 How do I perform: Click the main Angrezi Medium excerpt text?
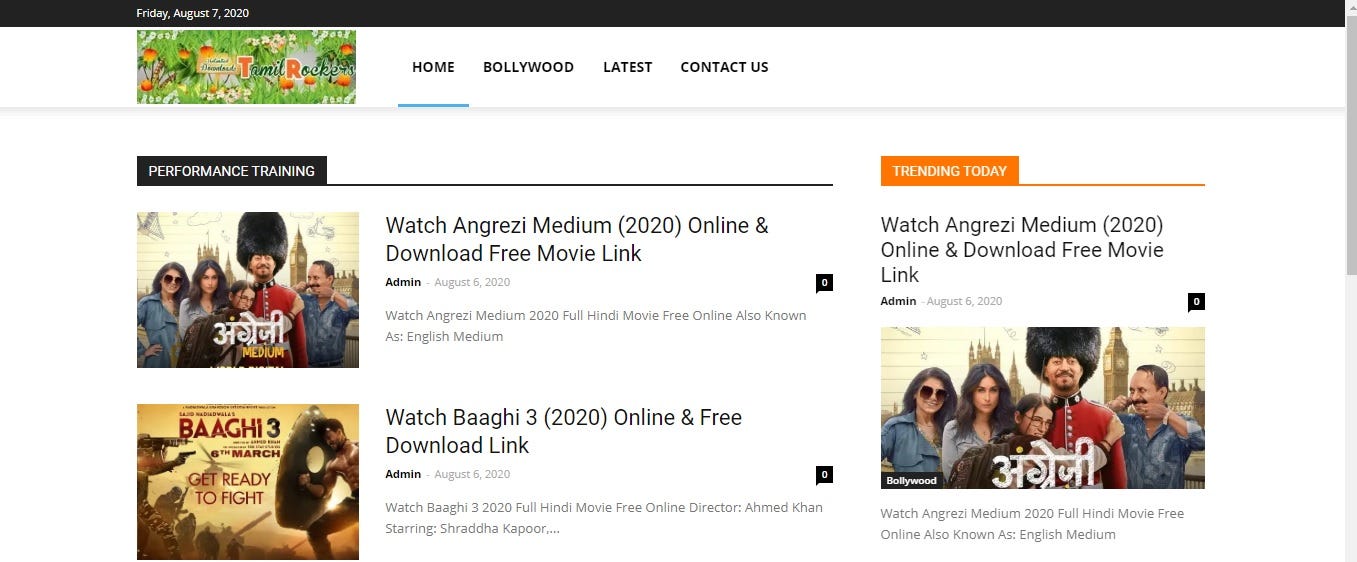click(x=596, y=326)
